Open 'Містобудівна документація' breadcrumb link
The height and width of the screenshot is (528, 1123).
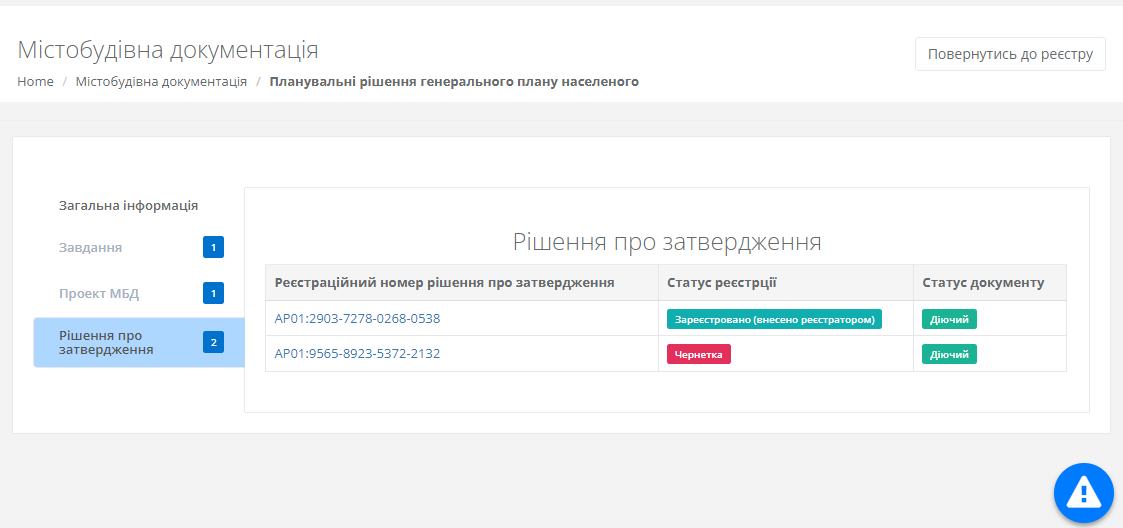click(x=161, y=82)
